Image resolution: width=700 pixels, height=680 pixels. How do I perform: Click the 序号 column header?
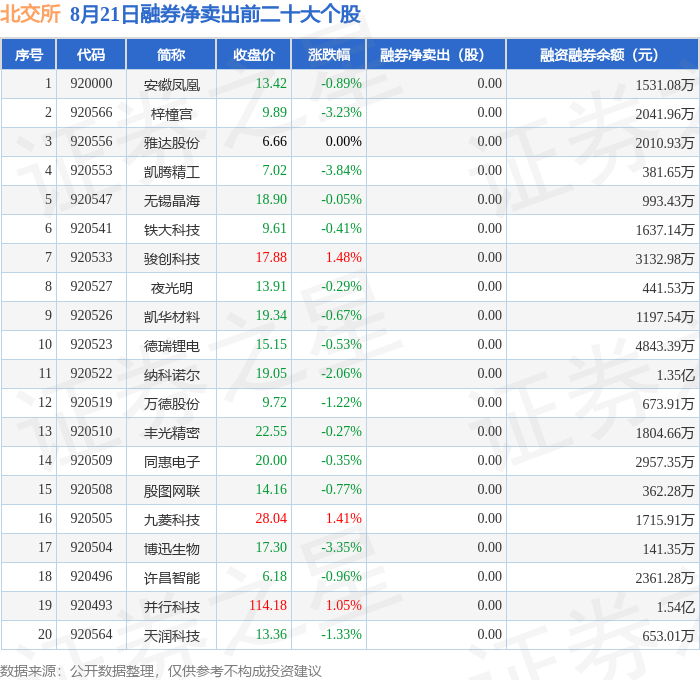[x=29, y=54]
